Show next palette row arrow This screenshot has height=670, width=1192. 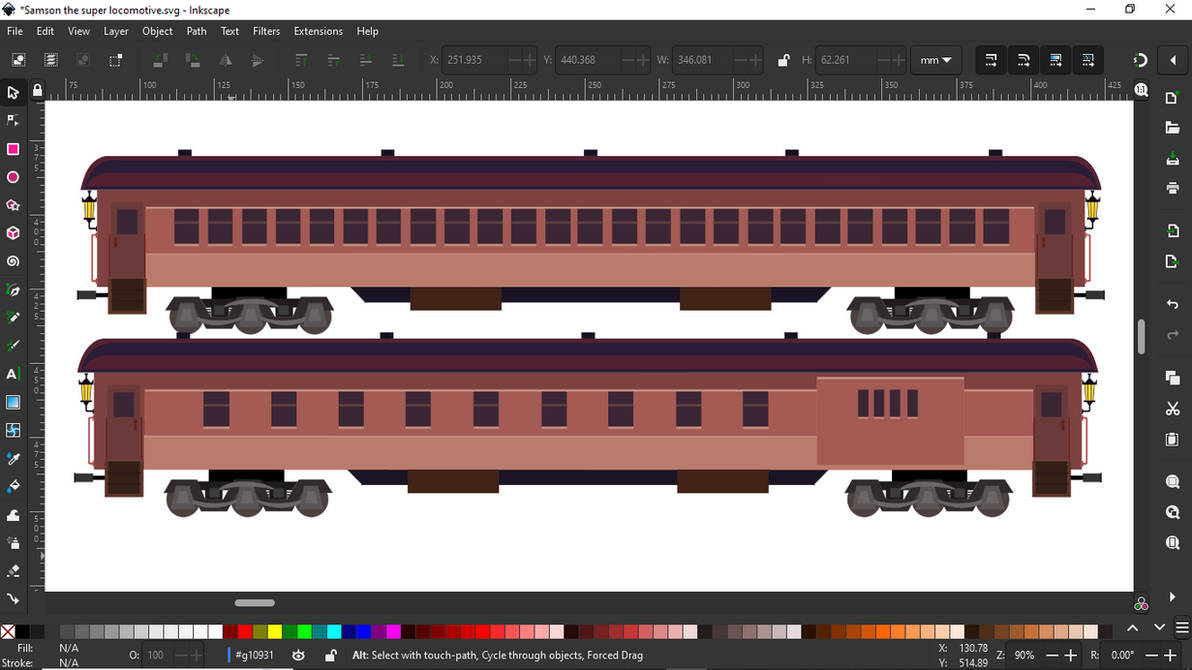pos(1159,628)
